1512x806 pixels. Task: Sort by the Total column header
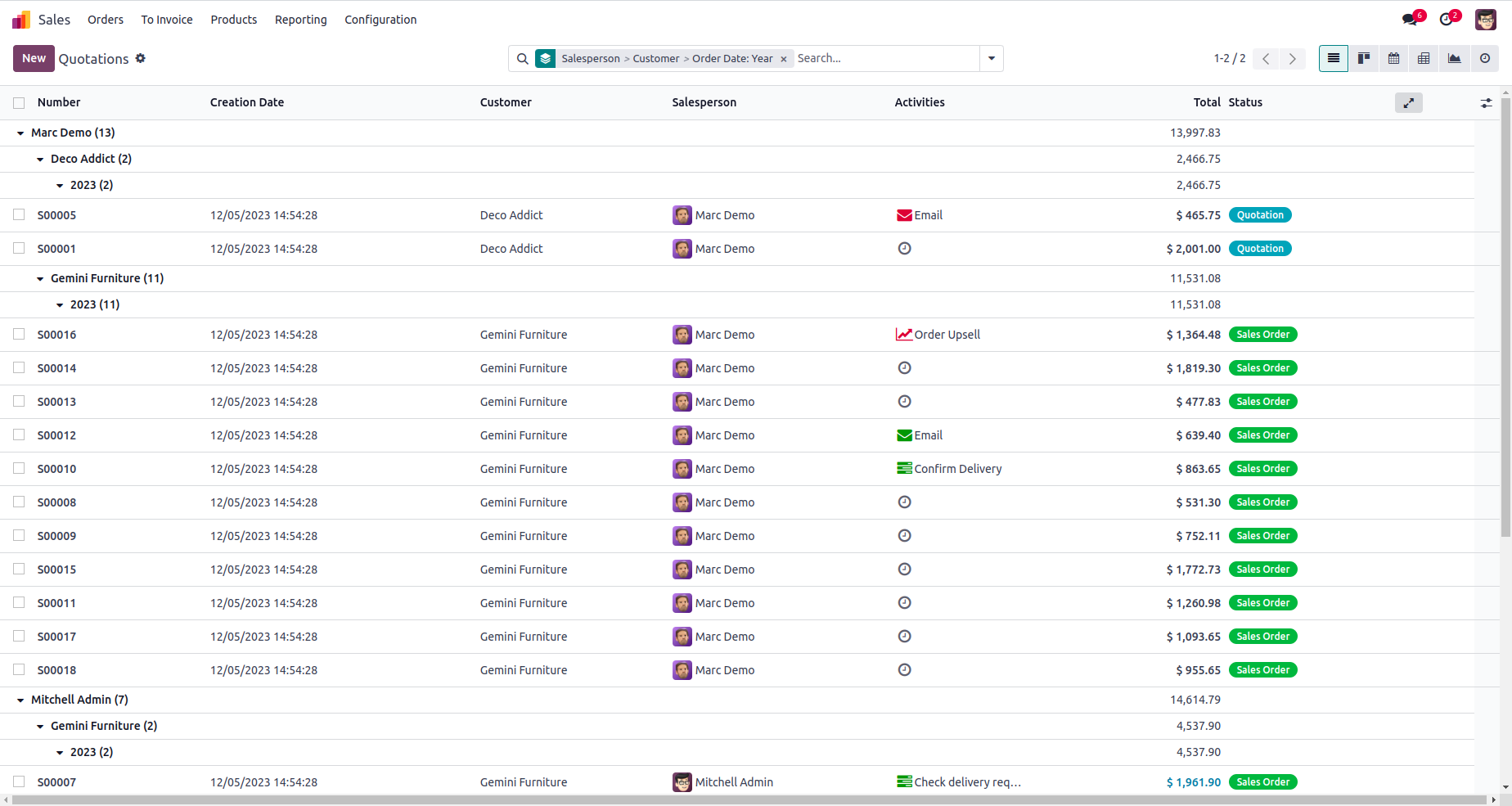tap(1207, 102)
